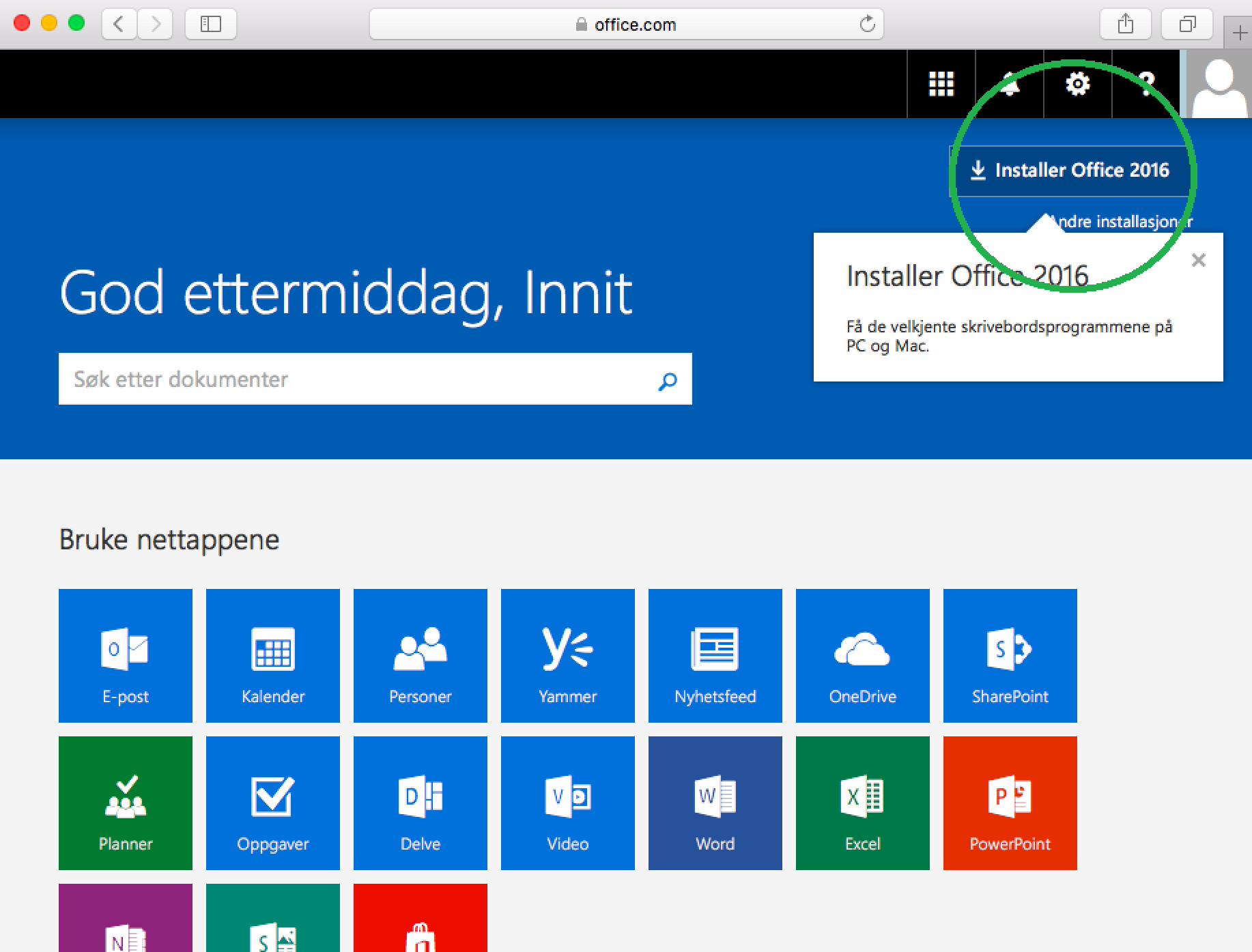1252x952 pixels.
Task: Open the user profile avatar
Action: (x=1219, y=84)
